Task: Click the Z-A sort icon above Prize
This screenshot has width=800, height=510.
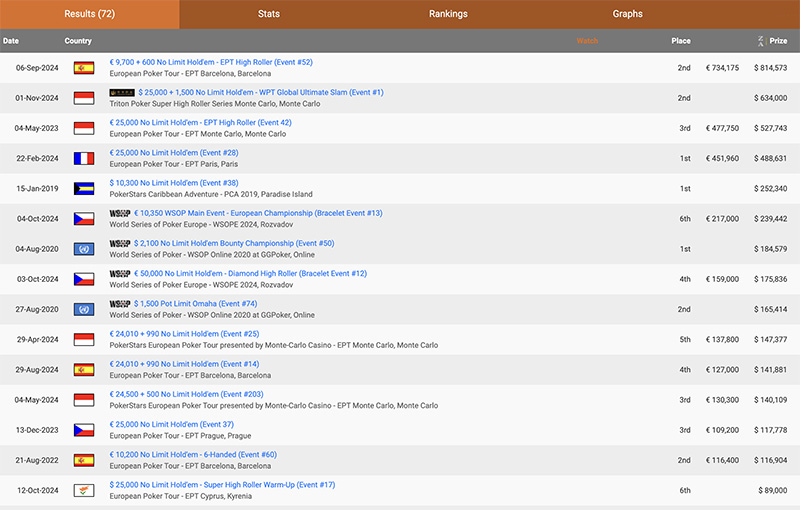Action: pos(761,41)
